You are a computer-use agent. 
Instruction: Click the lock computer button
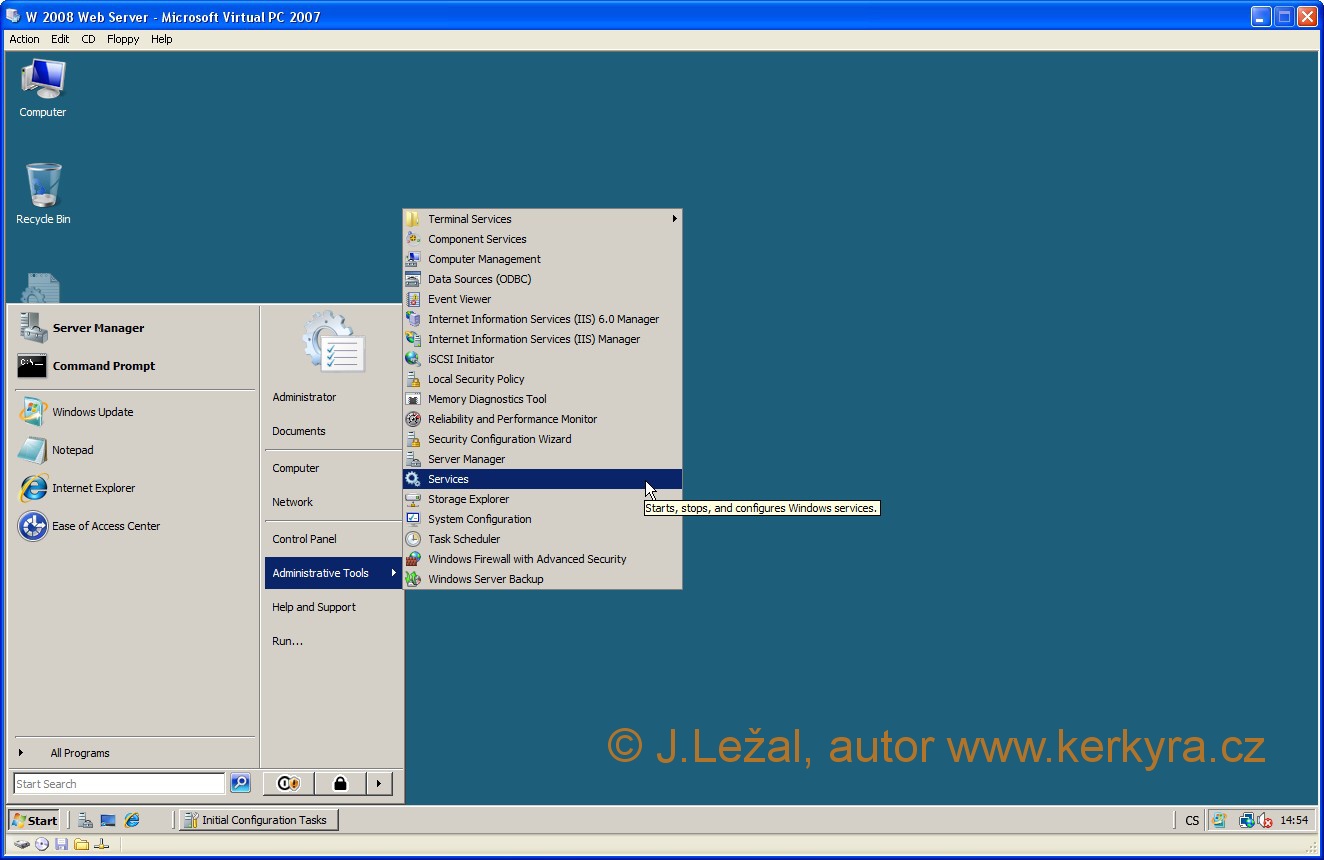pos(340,783)
